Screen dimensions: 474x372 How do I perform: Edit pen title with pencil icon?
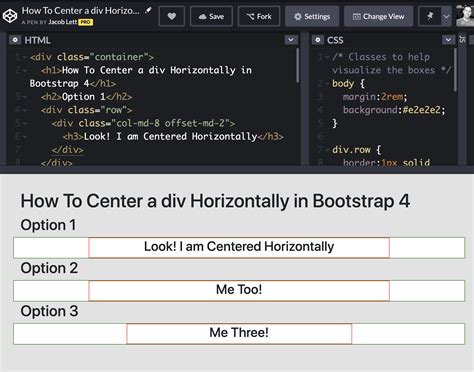click(148, 10)
